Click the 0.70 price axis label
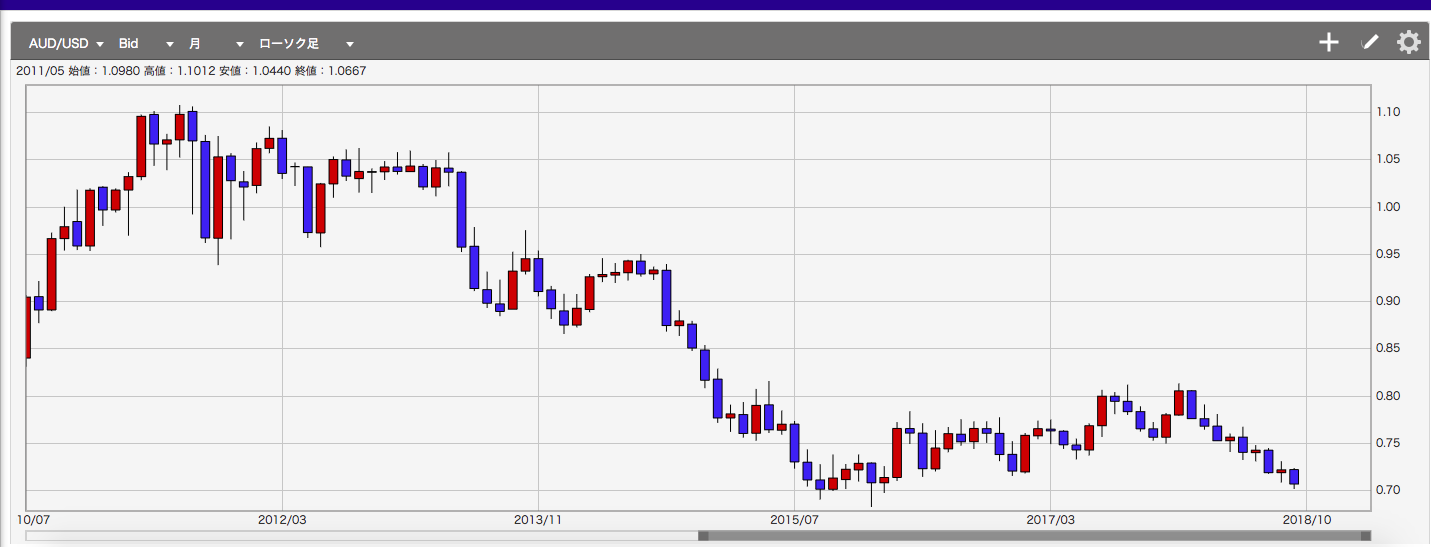 tap(1388, 490)
